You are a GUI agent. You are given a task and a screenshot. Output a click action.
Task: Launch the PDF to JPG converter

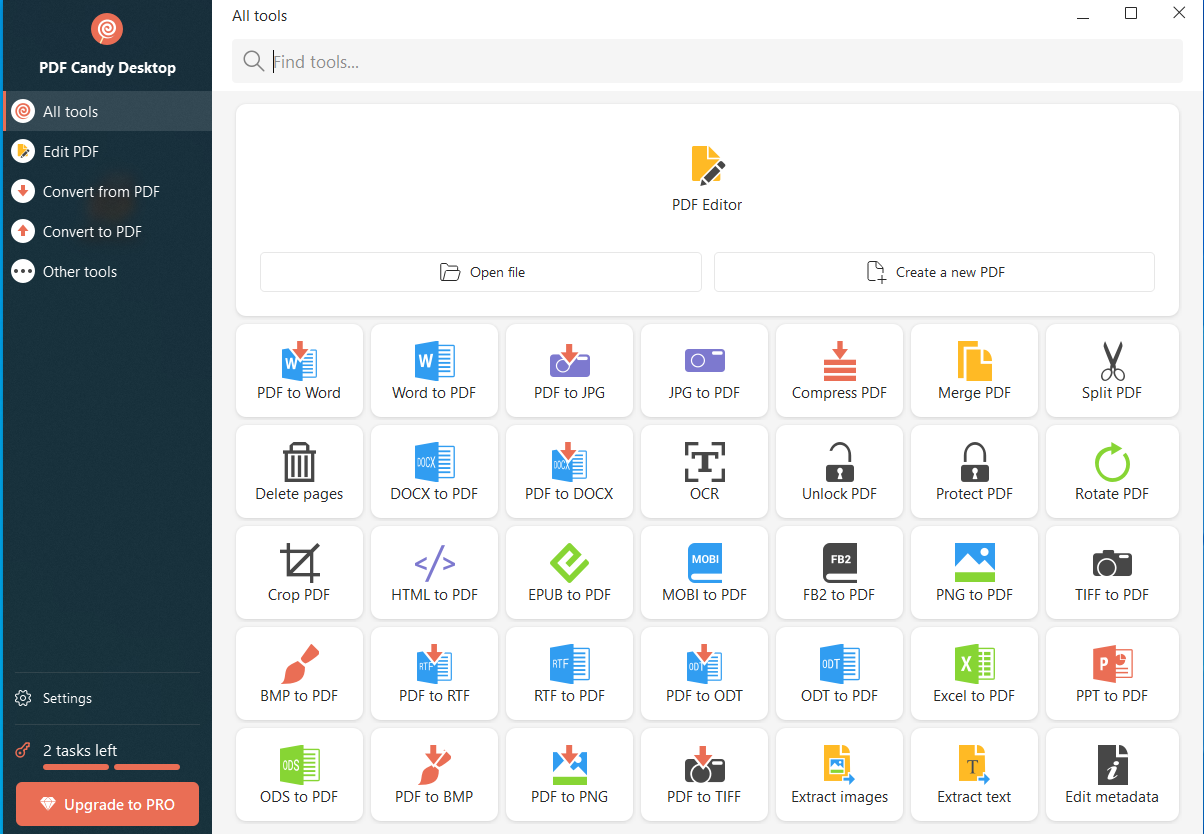(x=569, y=371)
